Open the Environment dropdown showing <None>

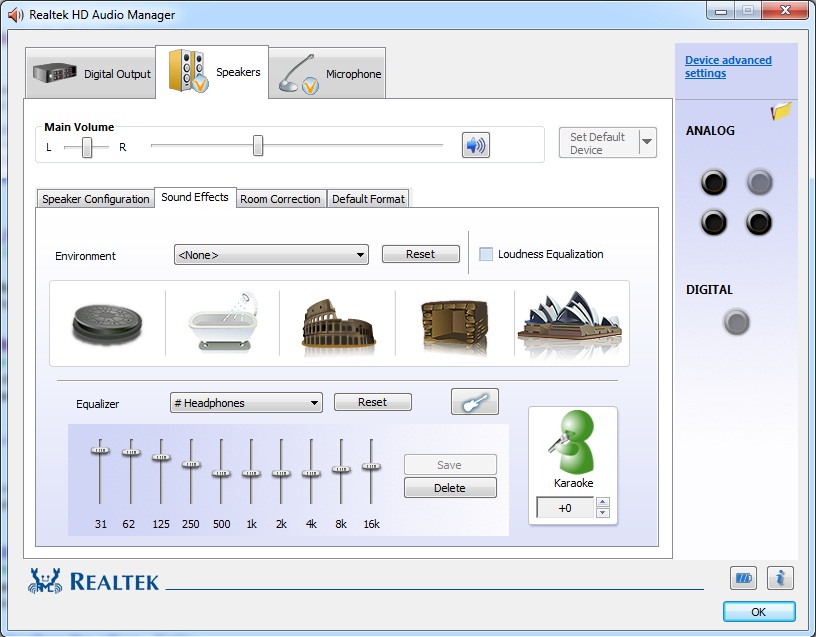point(271,255)
